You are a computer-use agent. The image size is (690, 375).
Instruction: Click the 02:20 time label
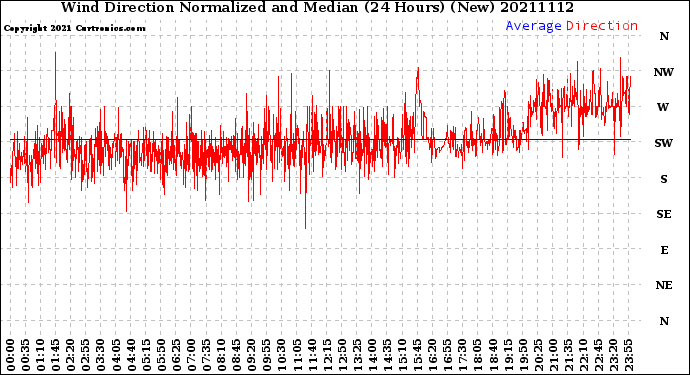(71, 355)
